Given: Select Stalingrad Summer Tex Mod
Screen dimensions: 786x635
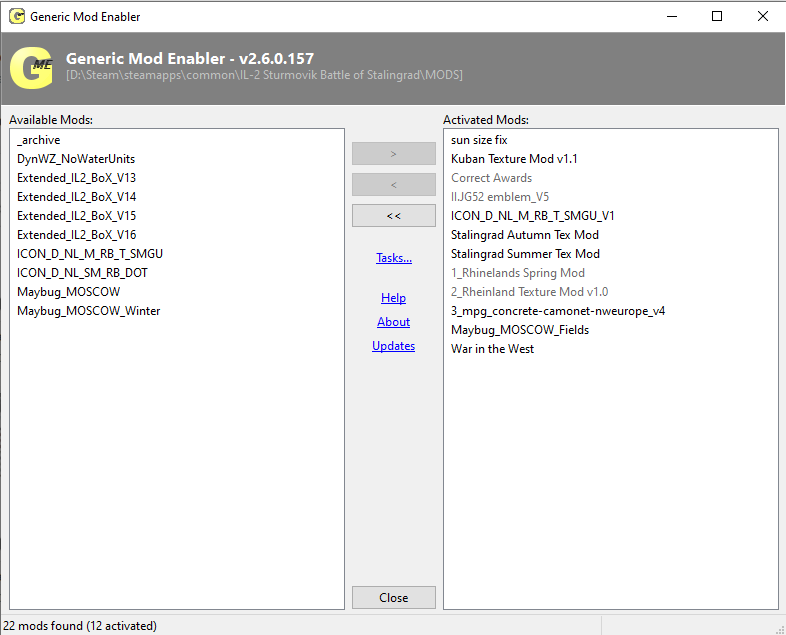Looking at the screenshot, I should click(525, 254).
